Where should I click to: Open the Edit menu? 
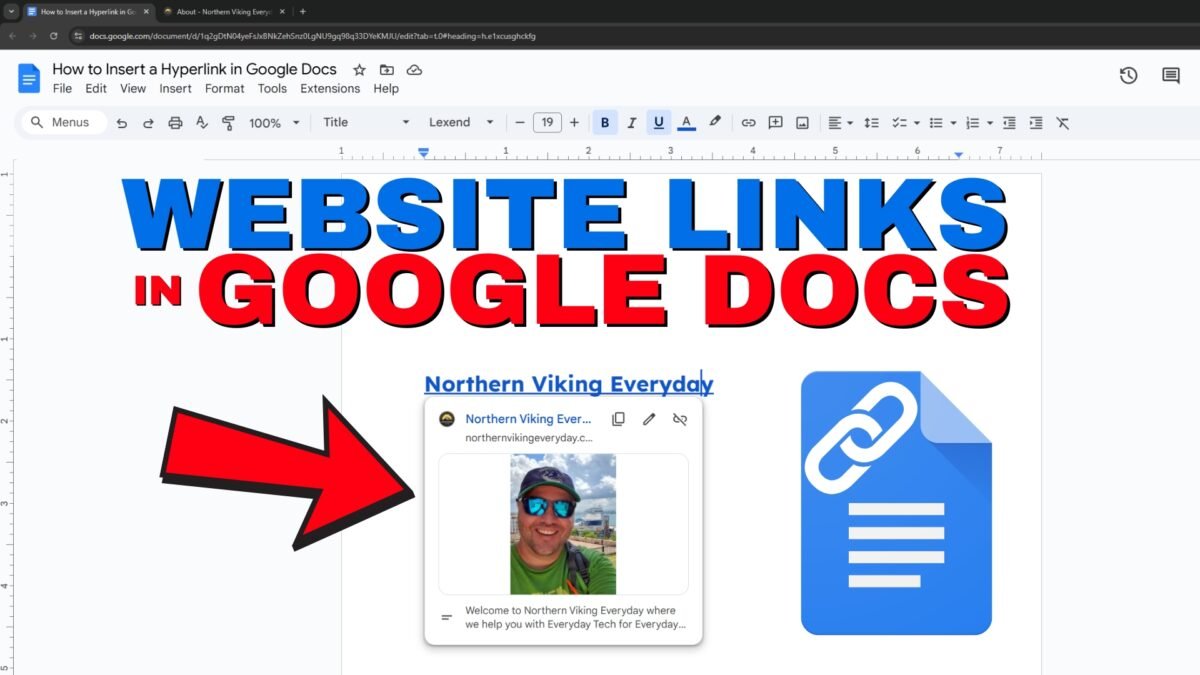[96, 88]
